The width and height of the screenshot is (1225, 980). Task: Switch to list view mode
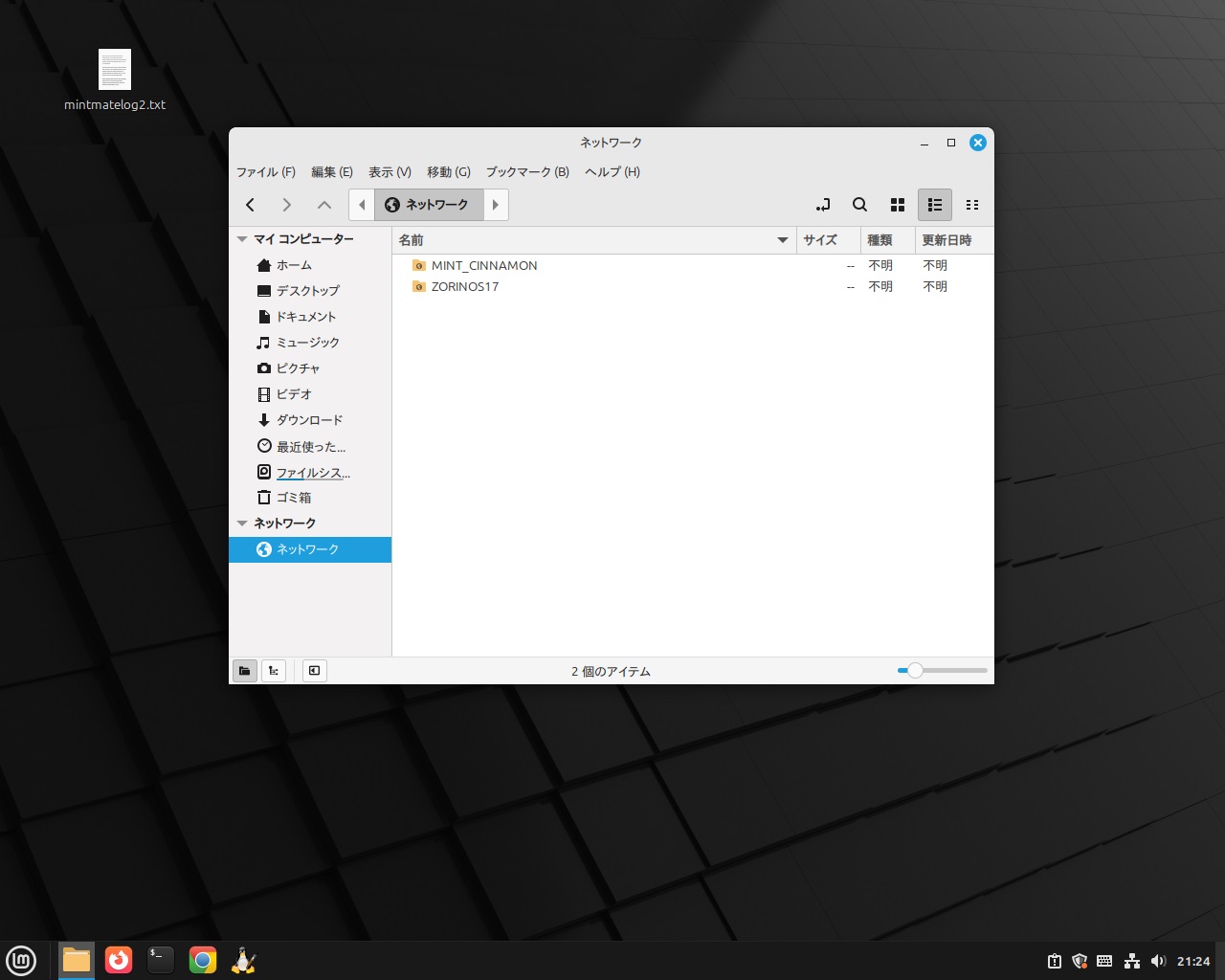point(935,205)
